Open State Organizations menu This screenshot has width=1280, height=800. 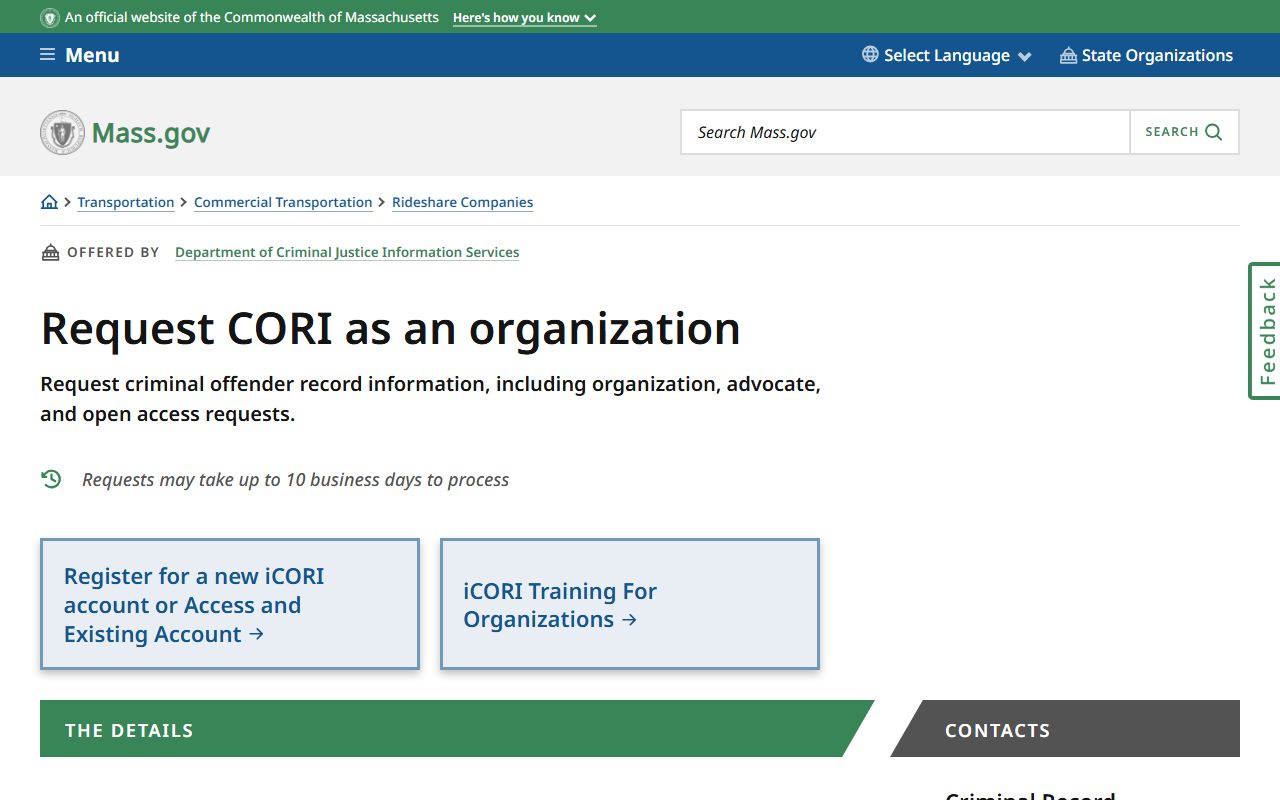coord(1146,55)
